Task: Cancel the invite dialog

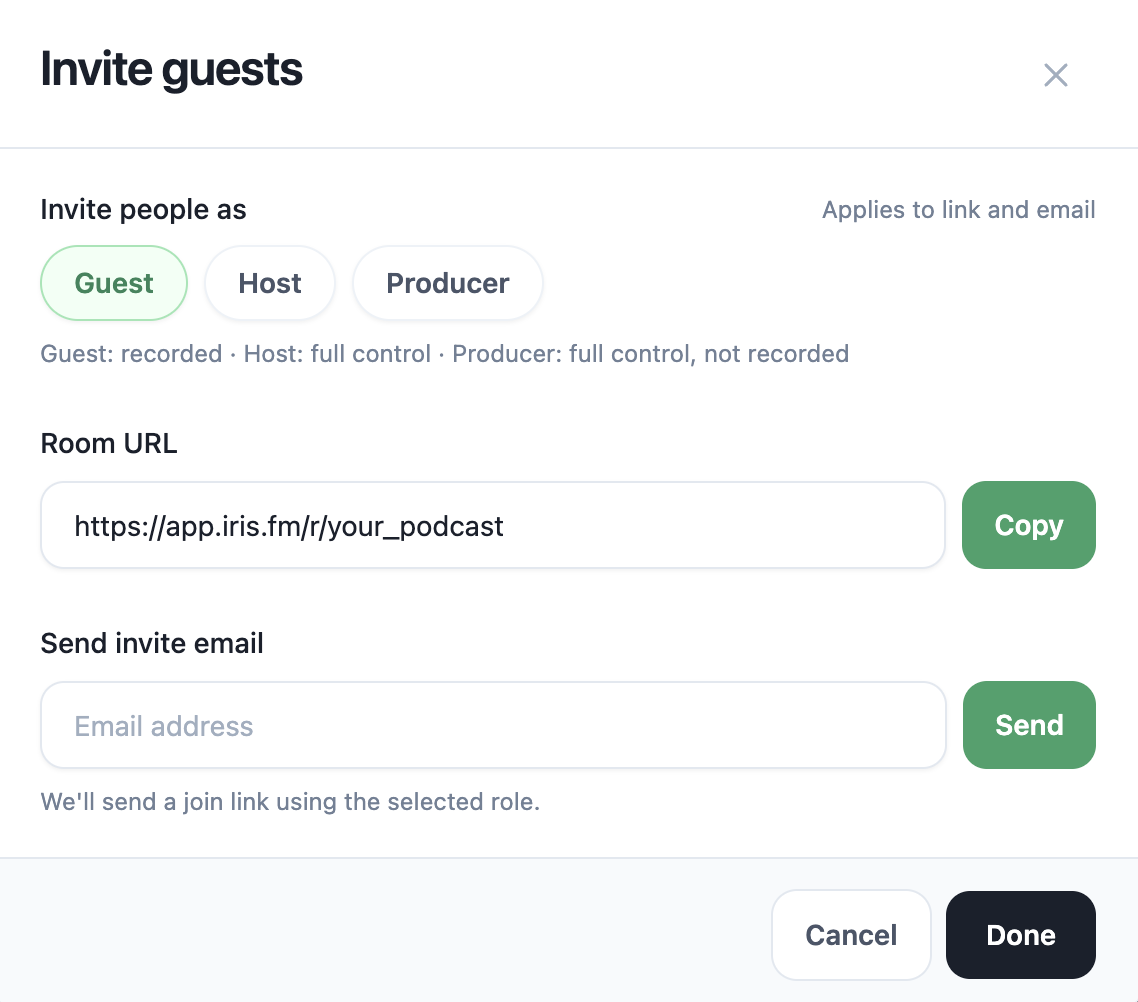Action: (x=851, y=935)
